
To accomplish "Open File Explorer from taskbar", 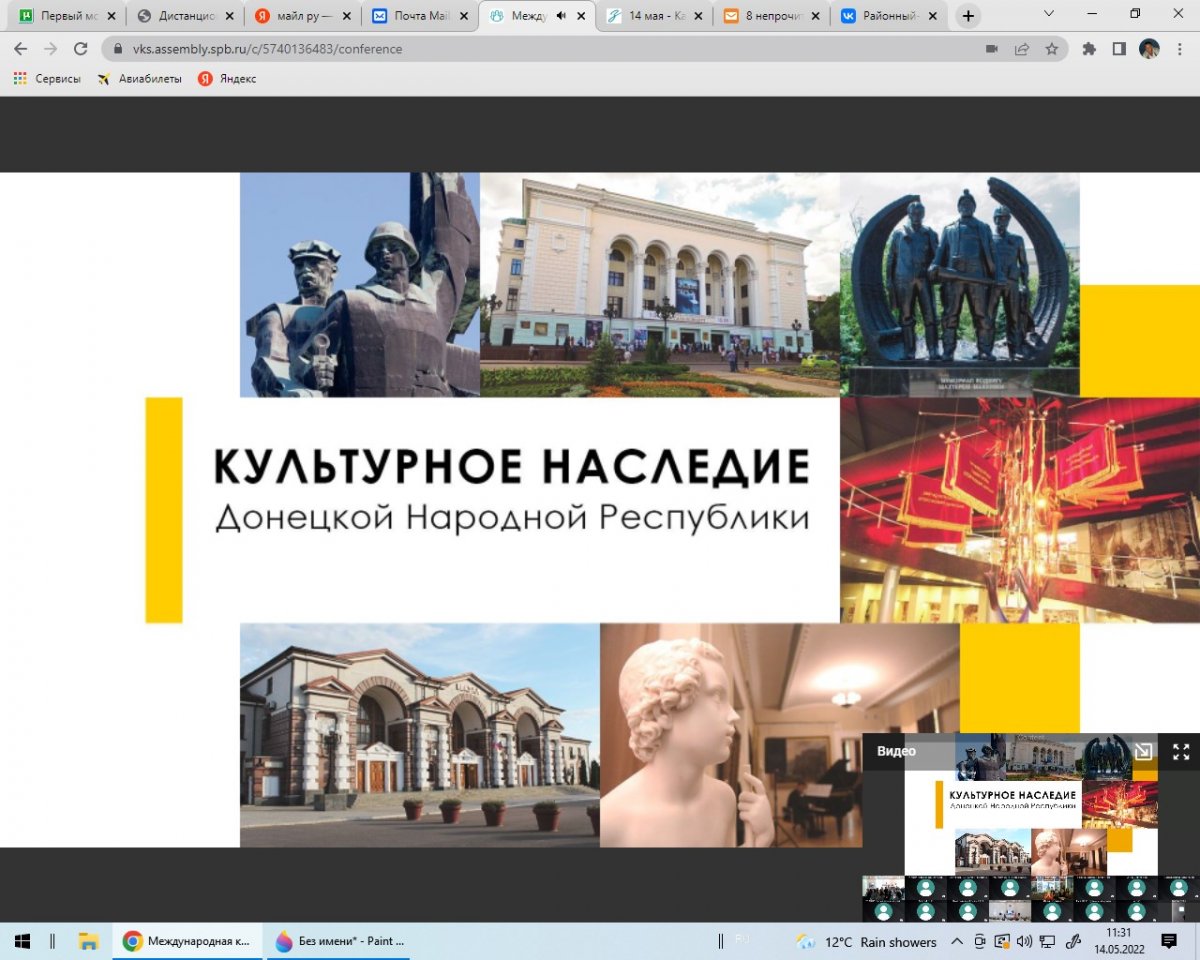I will [88, 941].
